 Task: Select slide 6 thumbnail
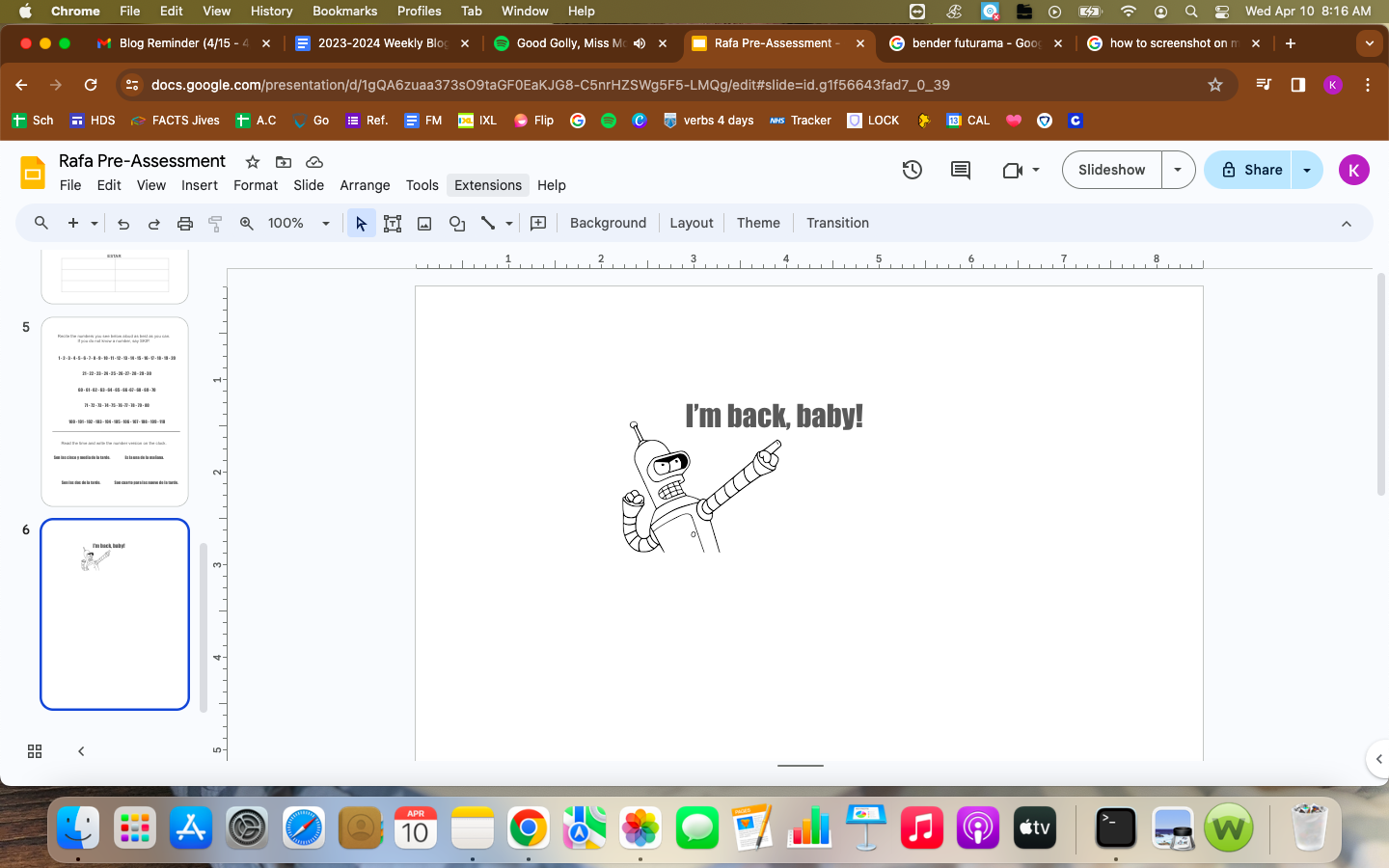[115, 614]
